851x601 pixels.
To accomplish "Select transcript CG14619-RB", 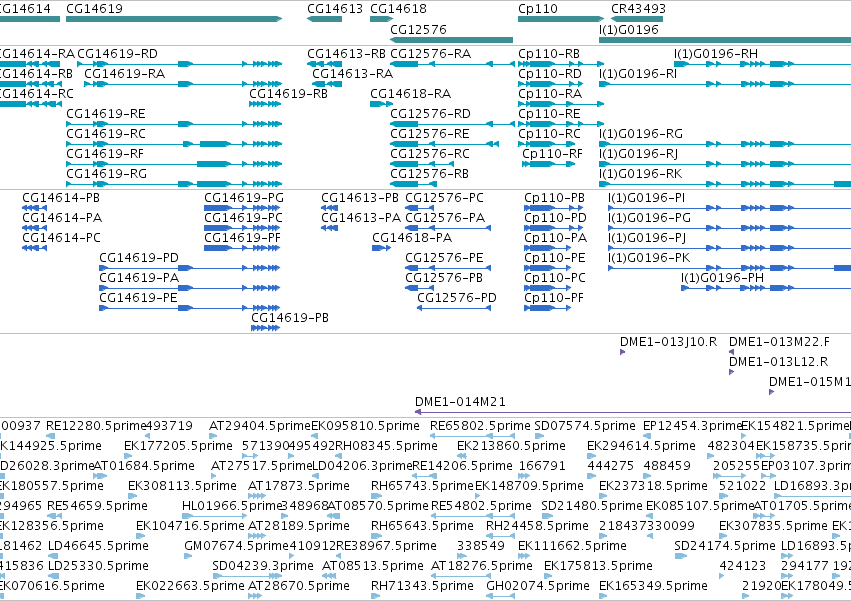I will pyautogui.click(x=288, y=94).
